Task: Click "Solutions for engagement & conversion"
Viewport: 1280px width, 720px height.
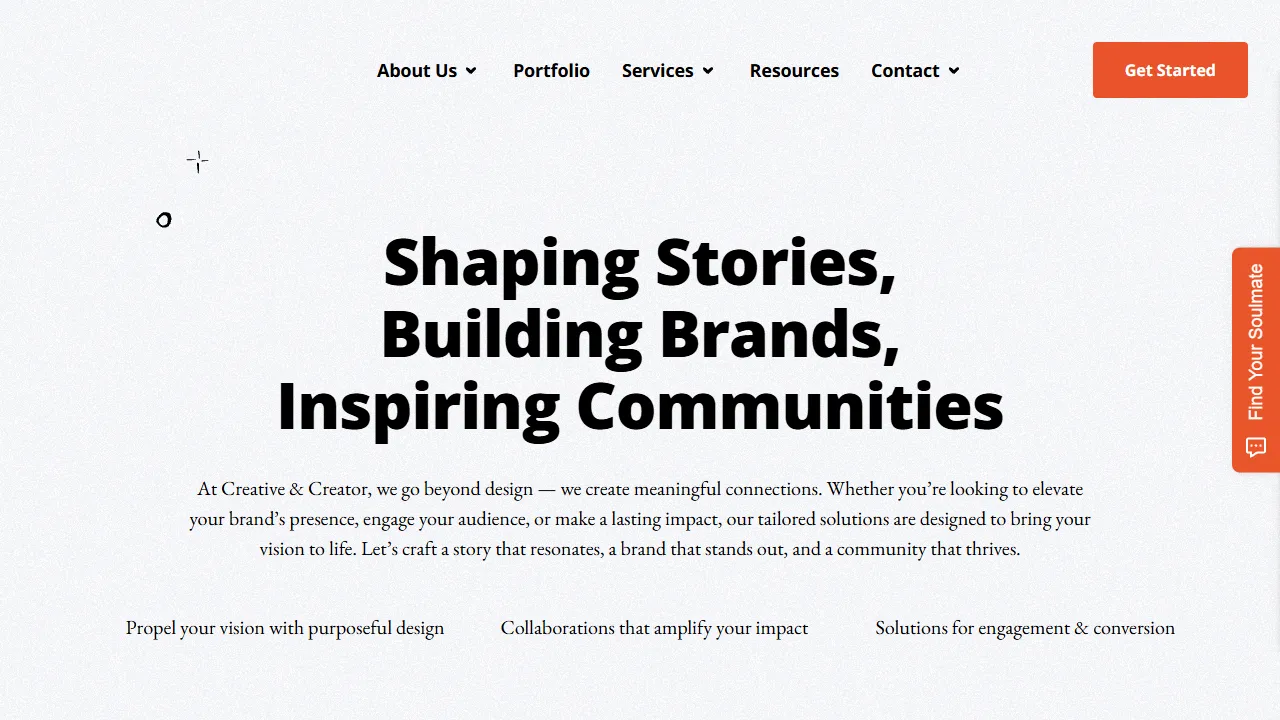Action: [1025, 627]
